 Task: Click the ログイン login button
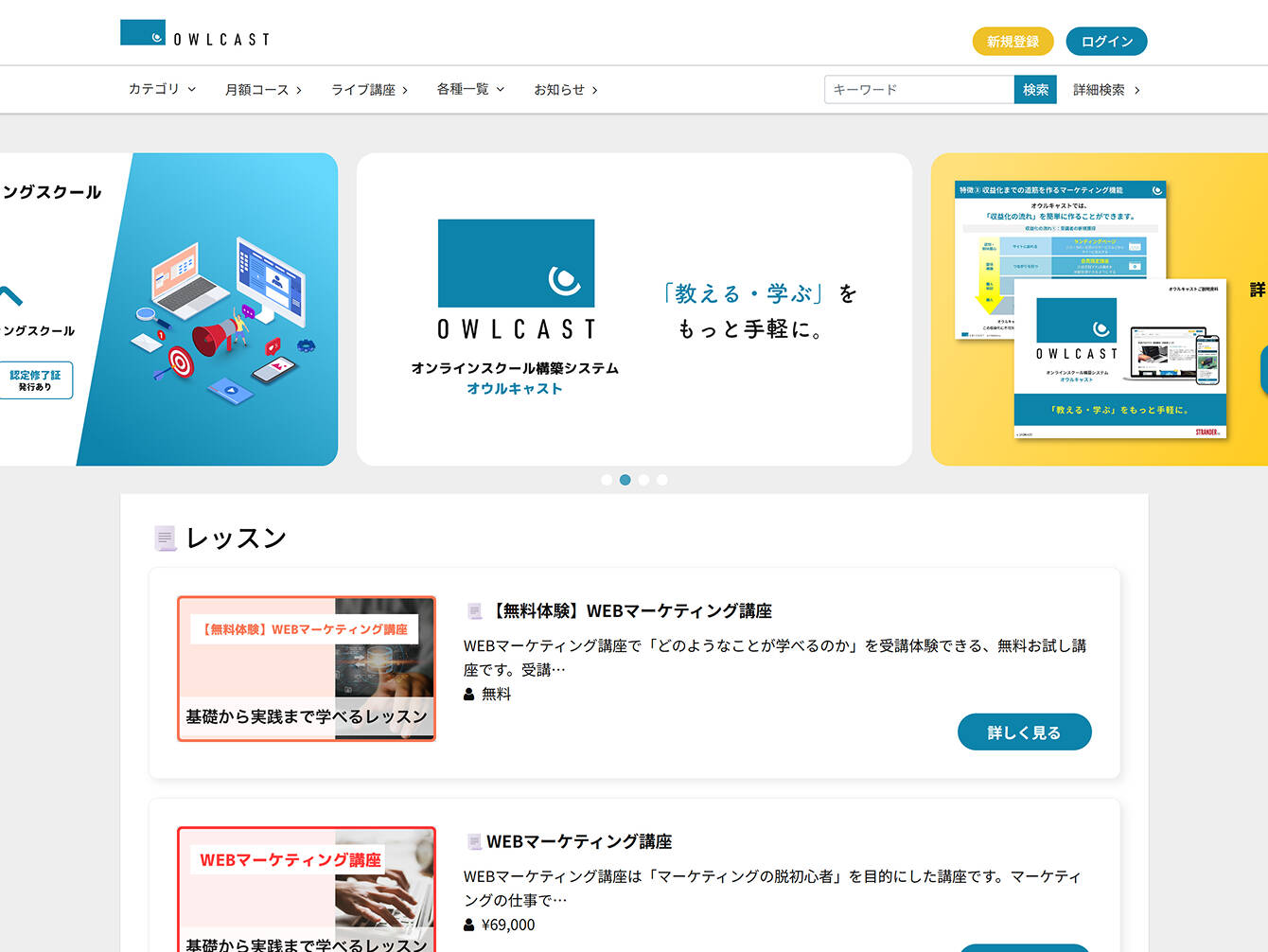click(1106, 42)
